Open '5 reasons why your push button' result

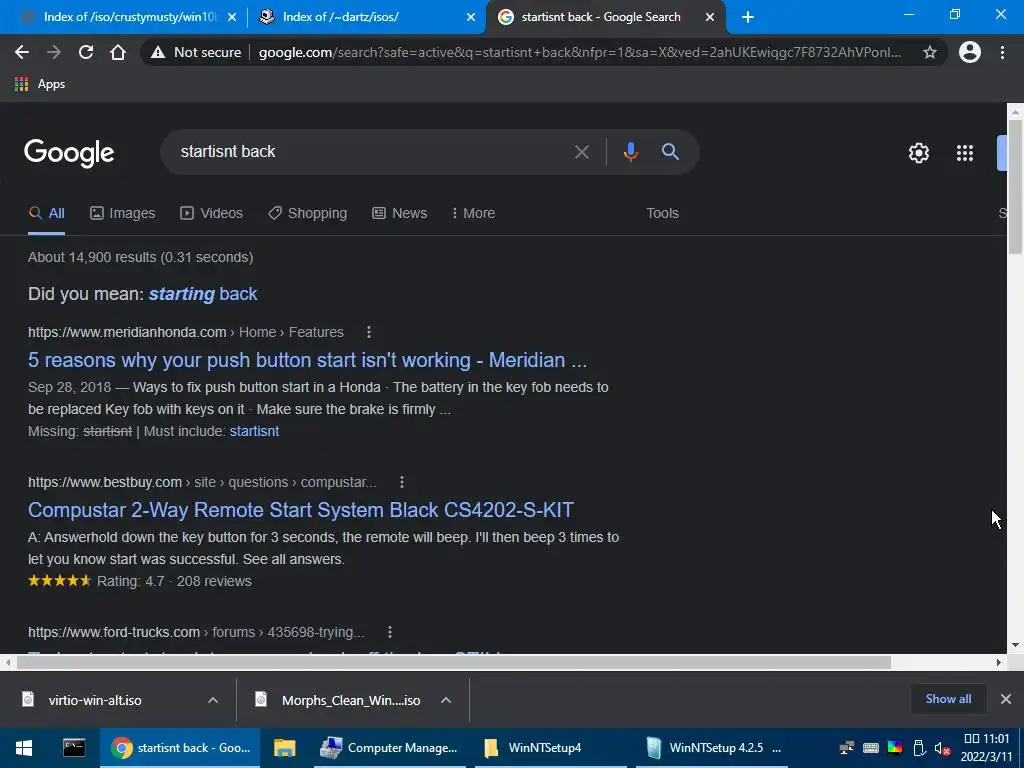tap(308, 360)
